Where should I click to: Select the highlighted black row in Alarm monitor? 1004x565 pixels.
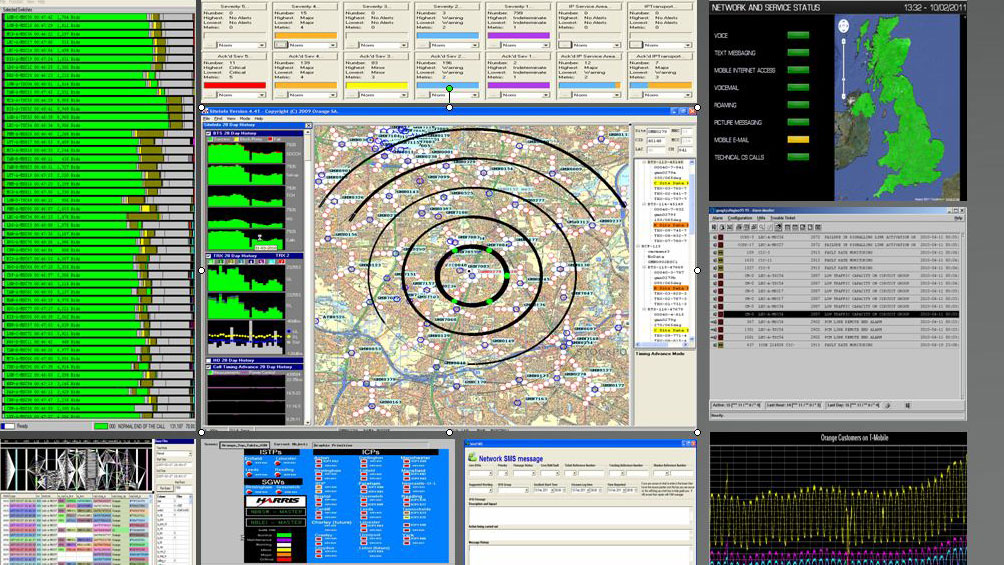(x=835, y=315)
